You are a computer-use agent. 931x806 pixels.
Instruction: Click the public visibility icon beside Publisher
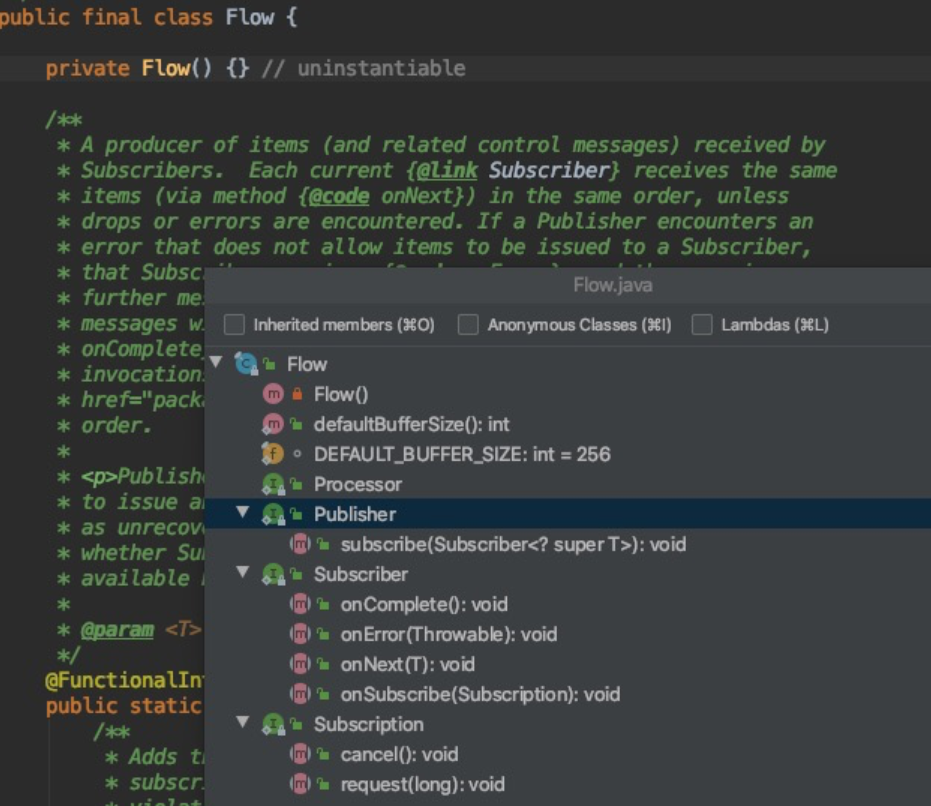(x=297, y=514)
